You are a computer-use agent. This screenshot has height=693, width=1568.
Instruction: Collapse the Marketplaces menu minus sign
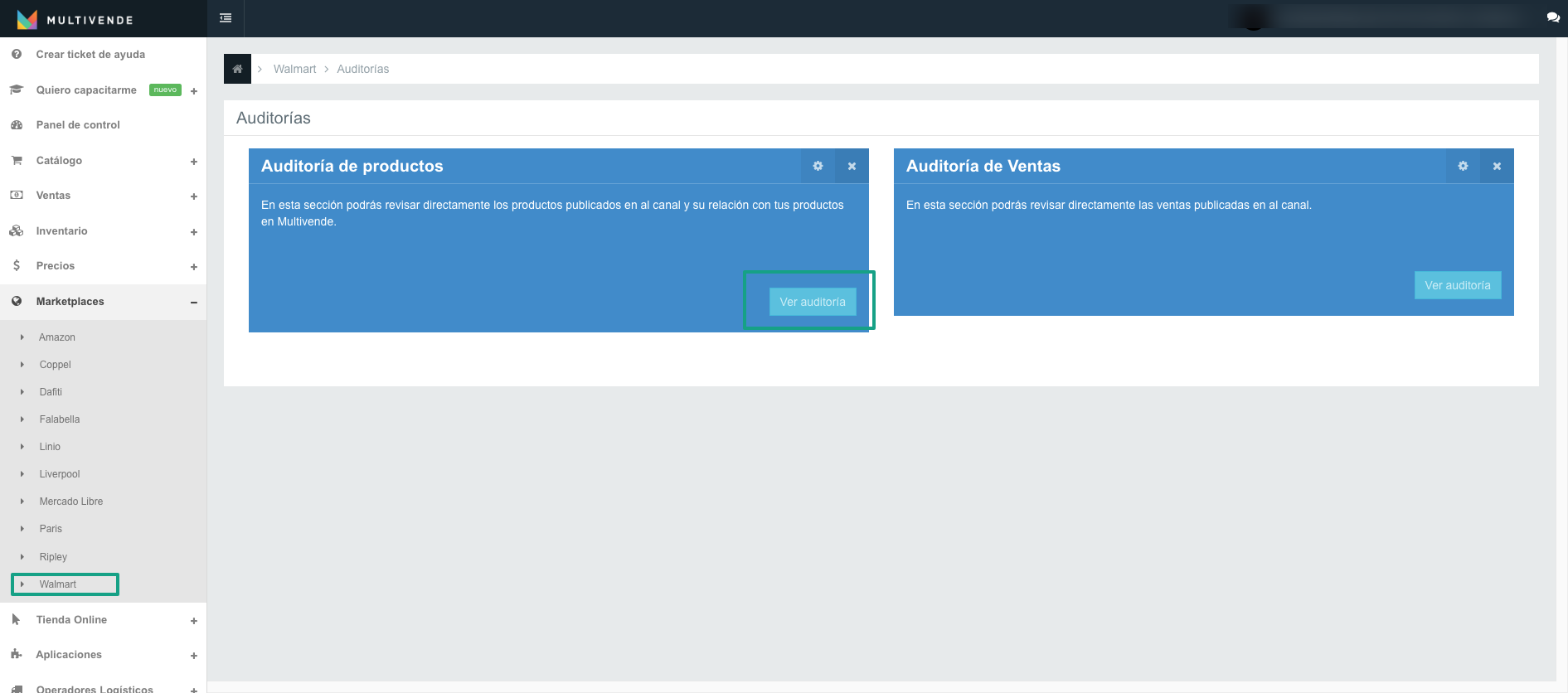[x=194, y=303]
